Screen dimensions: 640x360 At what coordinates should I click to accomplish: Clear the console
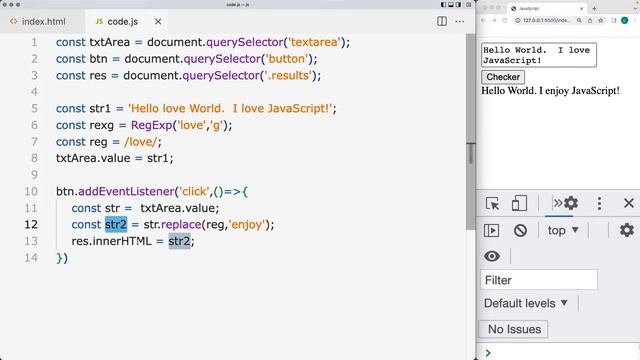click(520, 231)
